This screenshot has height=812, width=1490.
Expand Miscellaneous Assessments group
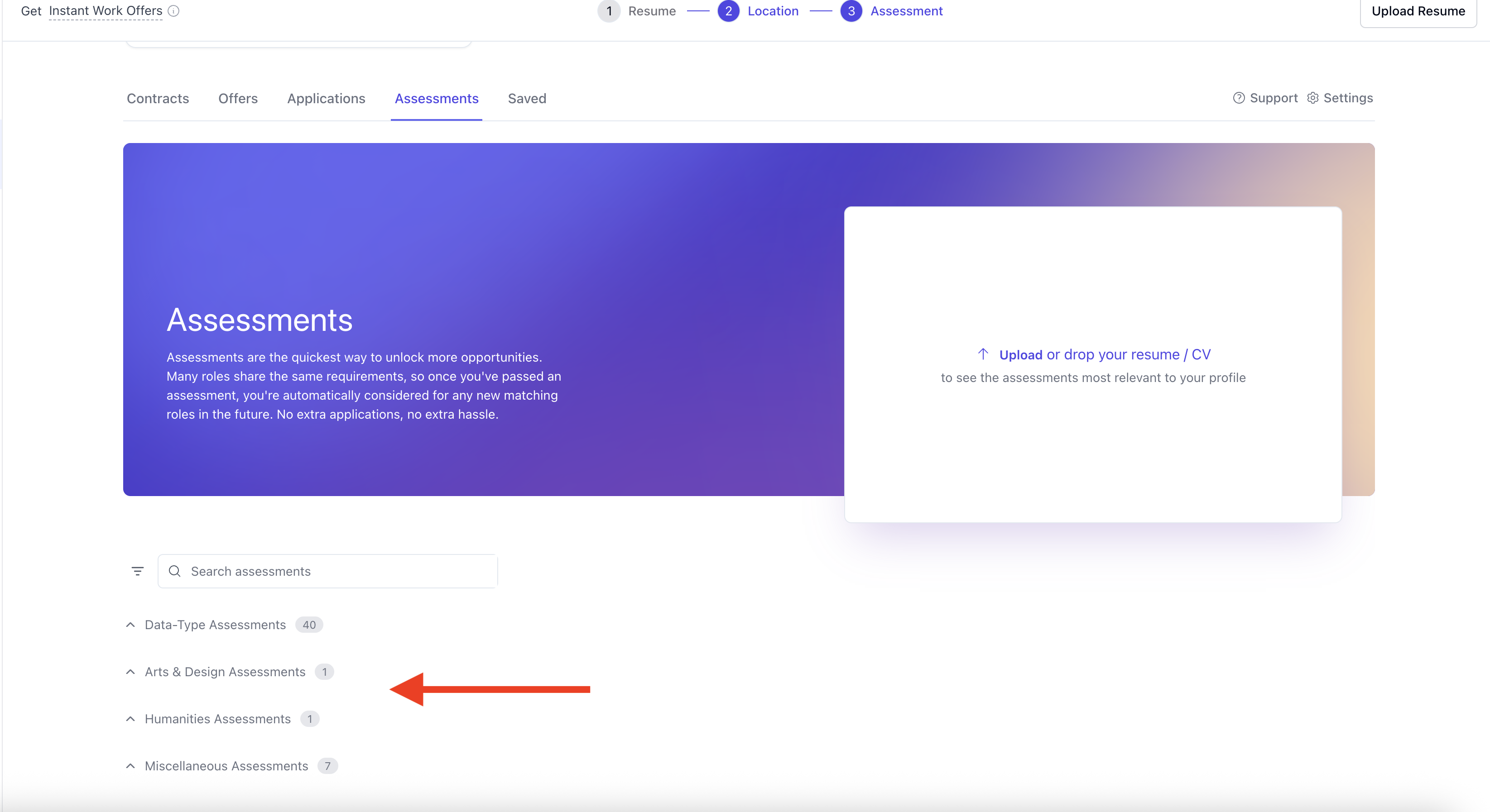[x=131, y=766]
